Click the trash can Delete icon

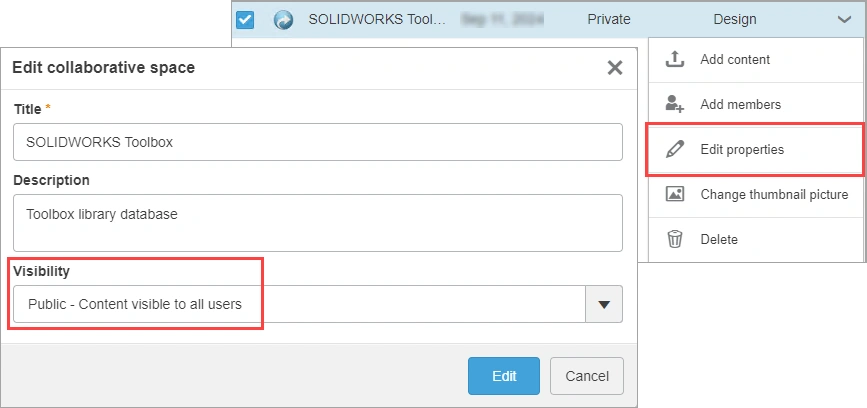pos(675,239)
